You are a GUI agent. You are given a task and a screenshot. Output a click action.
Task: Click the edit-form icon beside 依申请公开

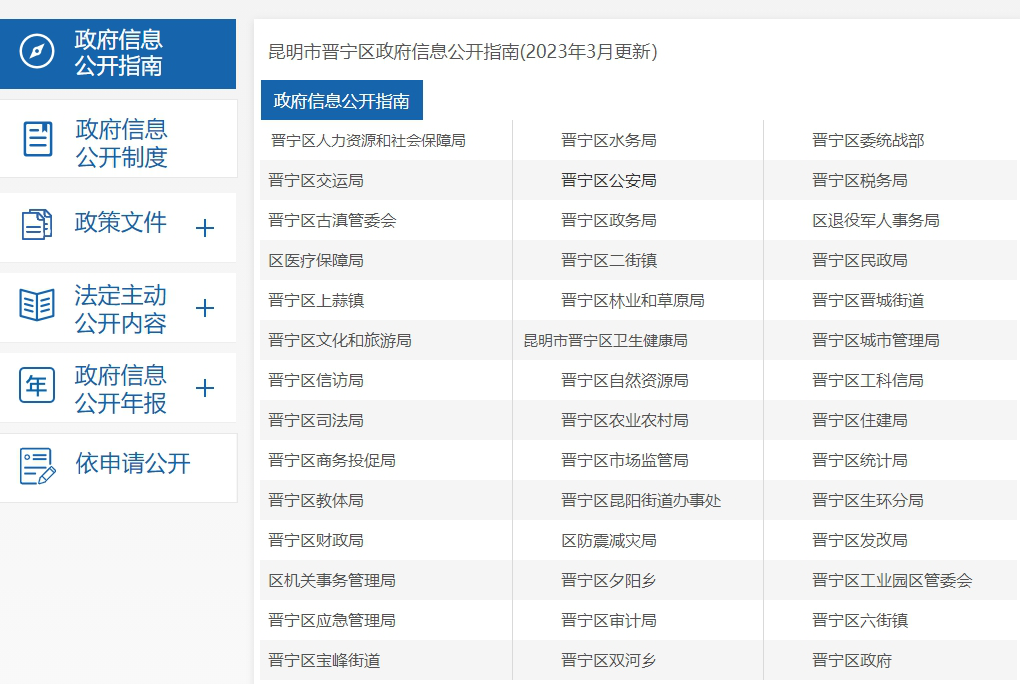coord(38,466)
